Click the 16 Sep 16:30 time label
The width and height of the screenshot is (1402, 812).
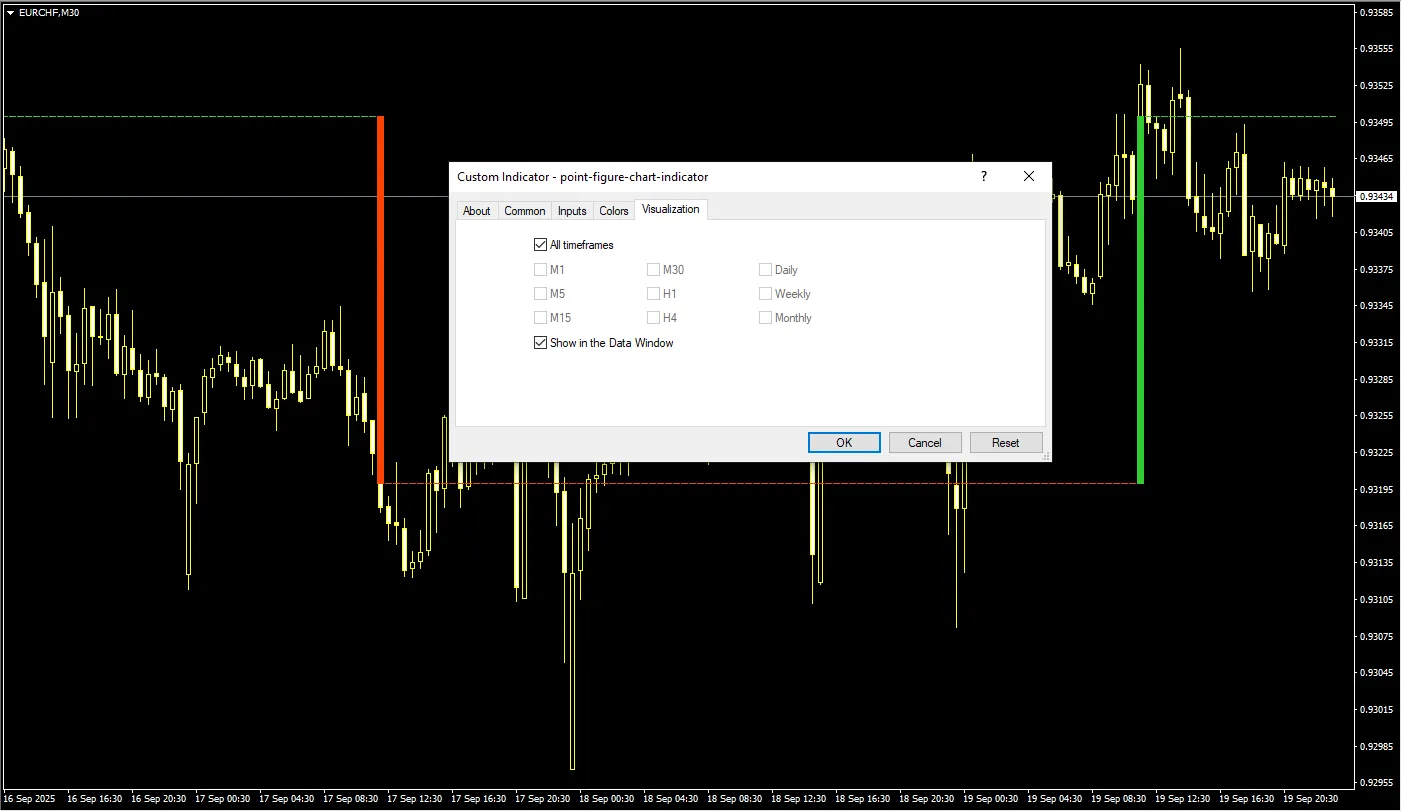[95, 799]
